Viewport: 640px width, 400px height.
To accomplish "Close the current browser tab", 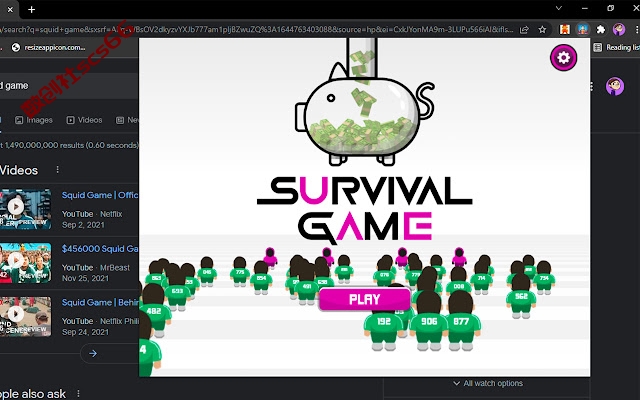I will tap(10, 9).
